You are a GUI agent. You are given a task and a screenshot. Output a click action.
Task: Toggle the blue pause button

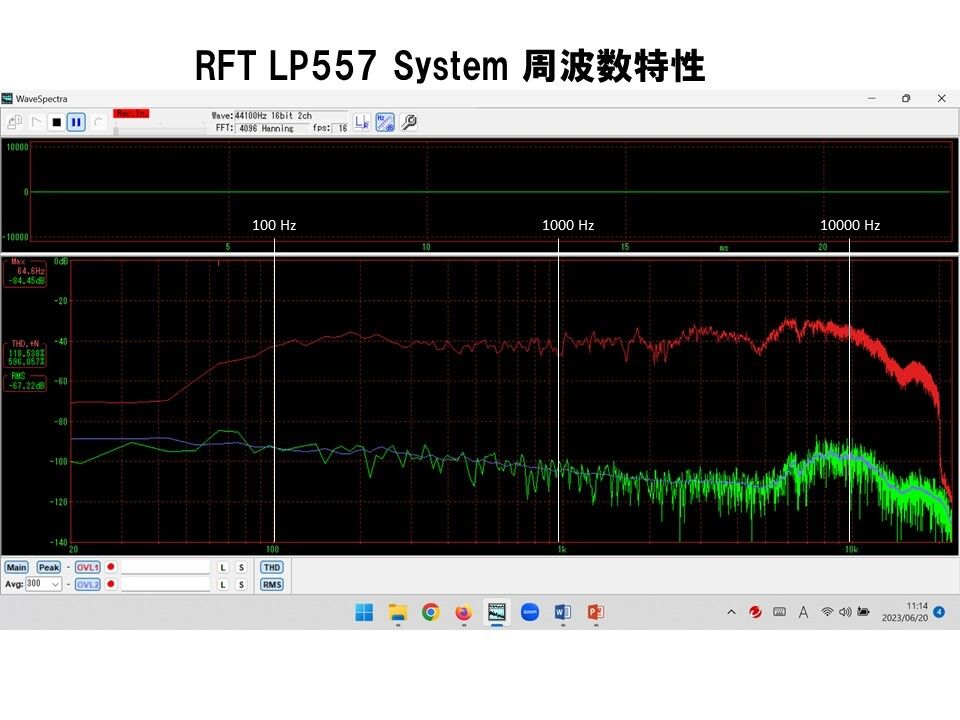(76, 122)
